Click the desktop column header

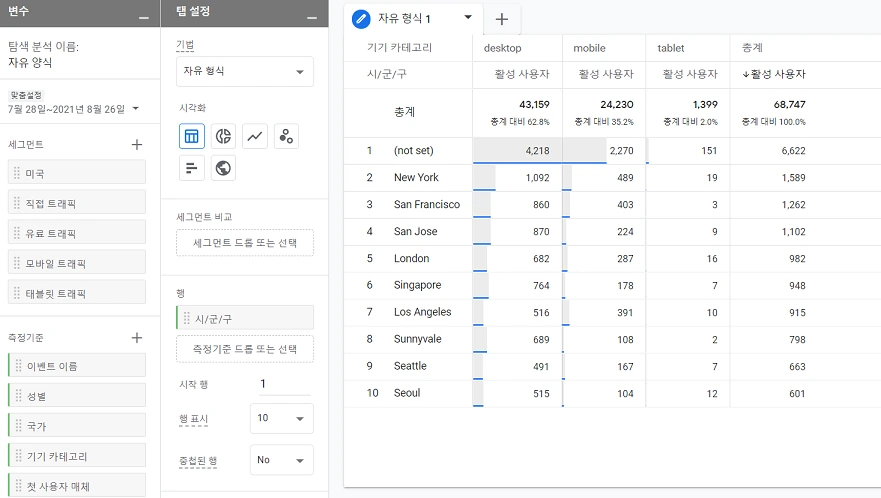click(x=502, y=48)
